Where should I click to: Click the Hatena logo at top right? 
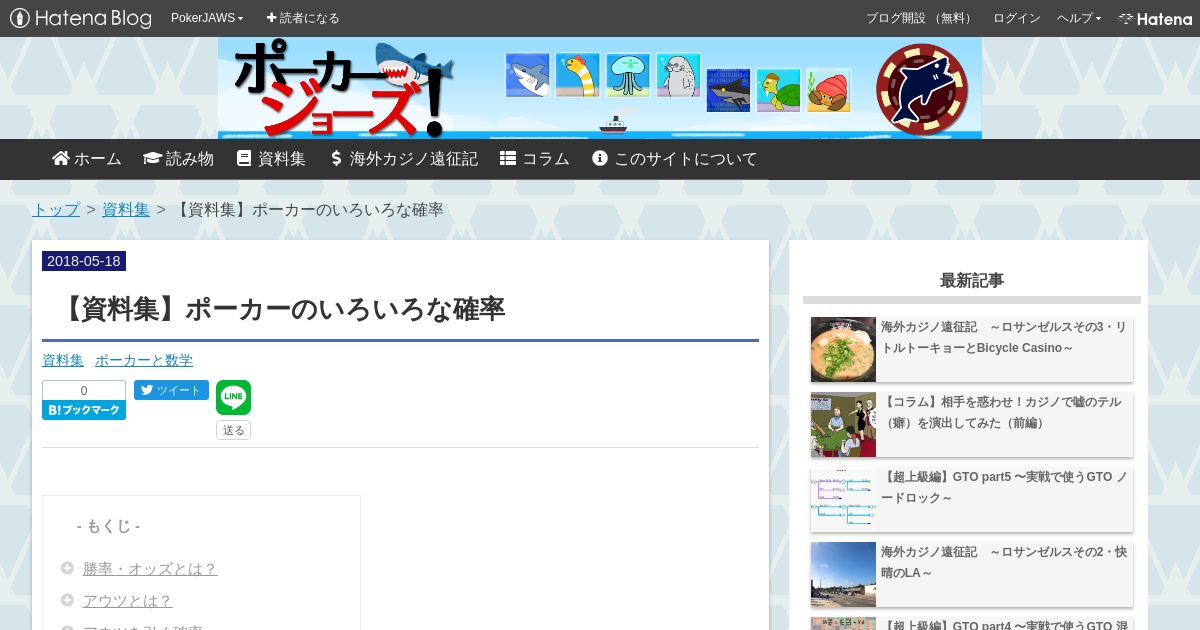pos(1155,18)
